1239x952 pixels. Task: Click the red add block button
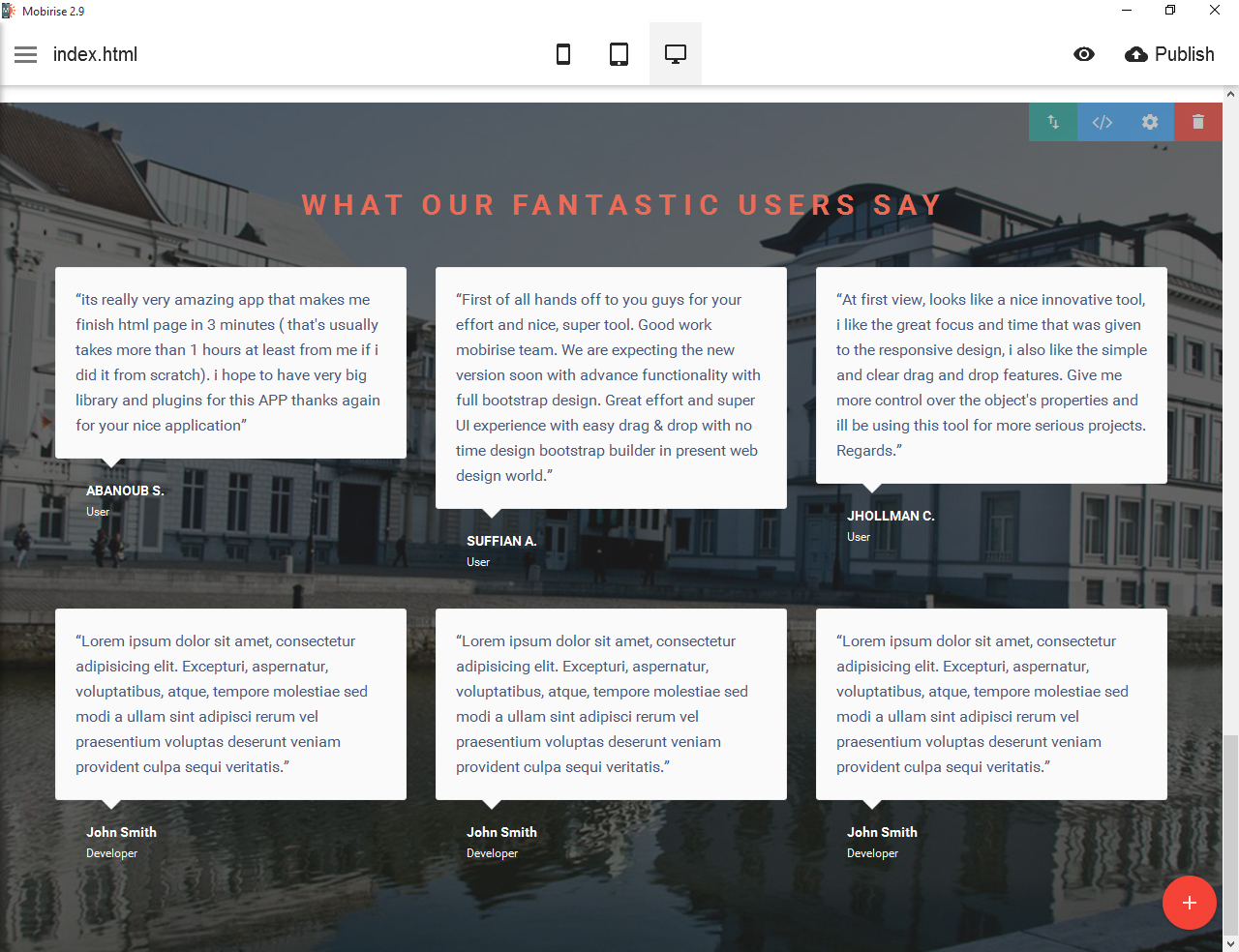tap(1189, 903)
